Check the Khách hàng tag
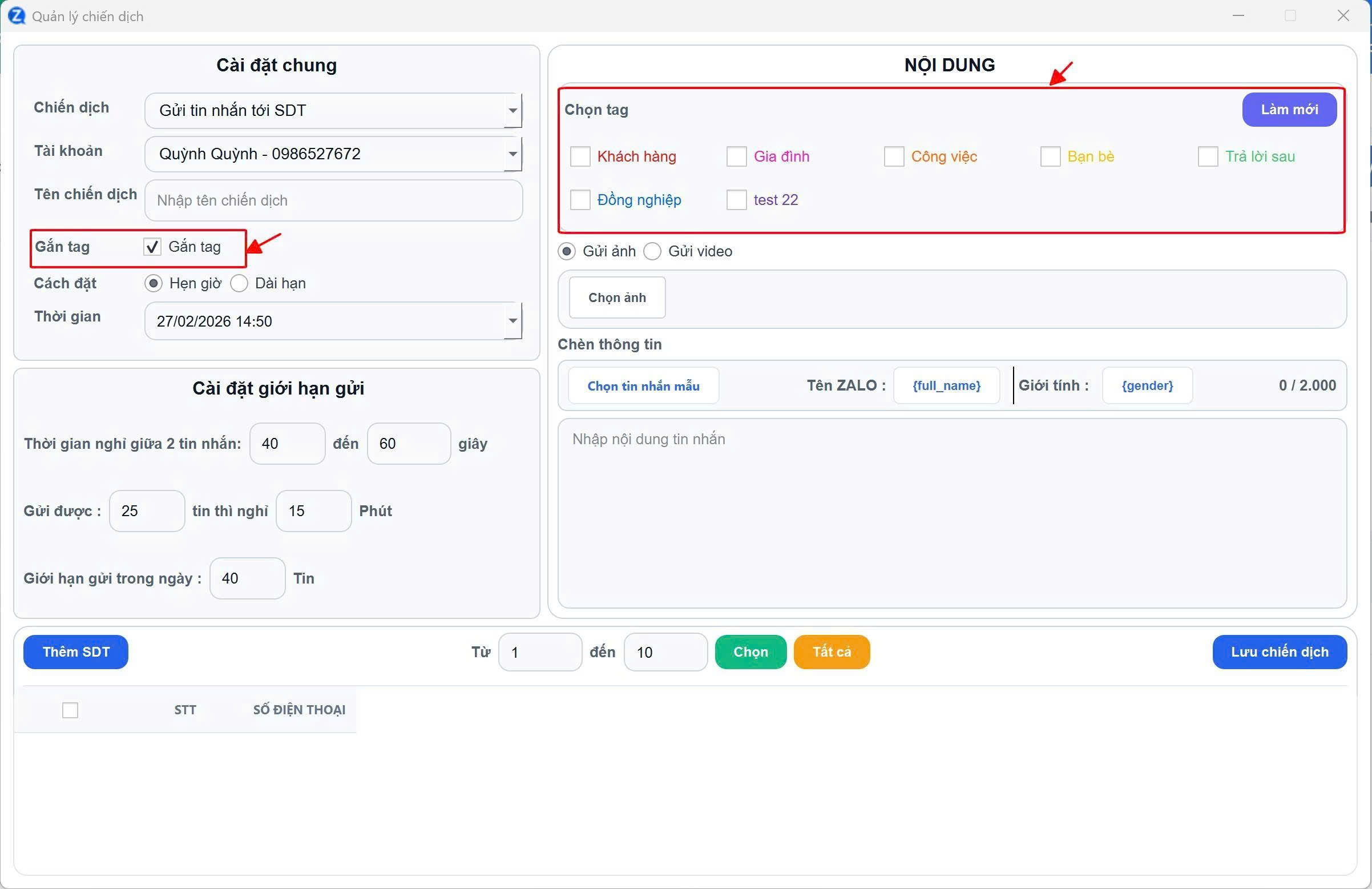 click(580, 156)
